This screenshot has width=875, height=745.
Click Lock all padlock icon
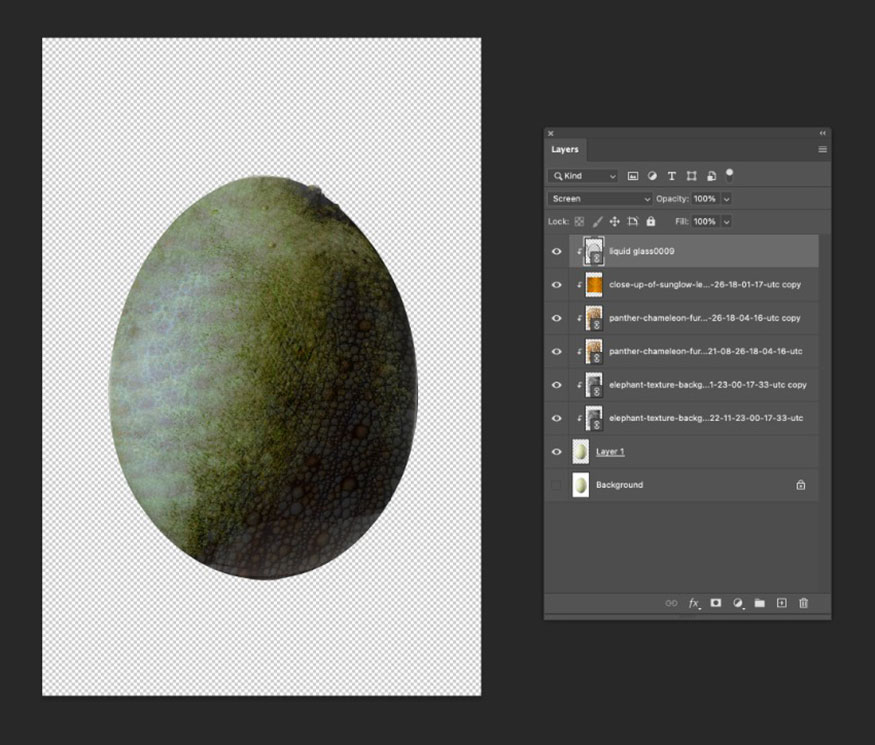click(651, 222)
